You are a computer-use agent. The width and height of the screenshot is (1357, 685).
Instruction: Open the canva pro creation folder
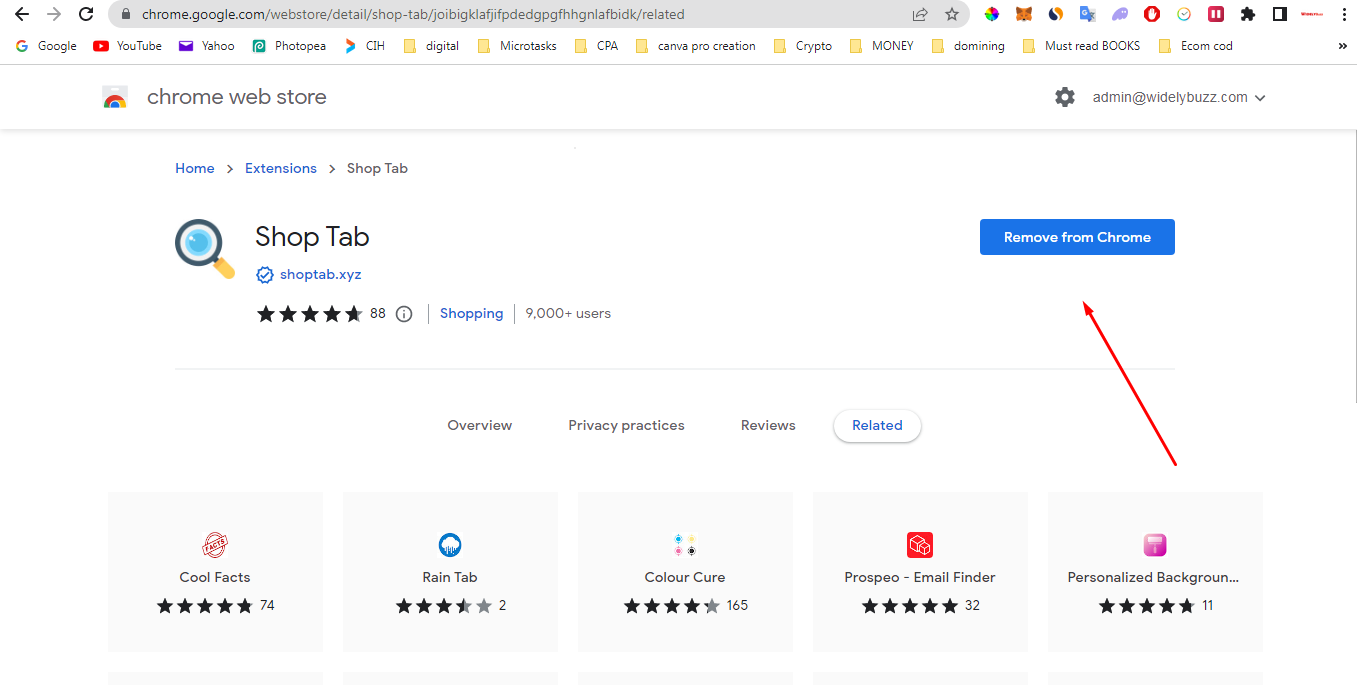[696, 46]
